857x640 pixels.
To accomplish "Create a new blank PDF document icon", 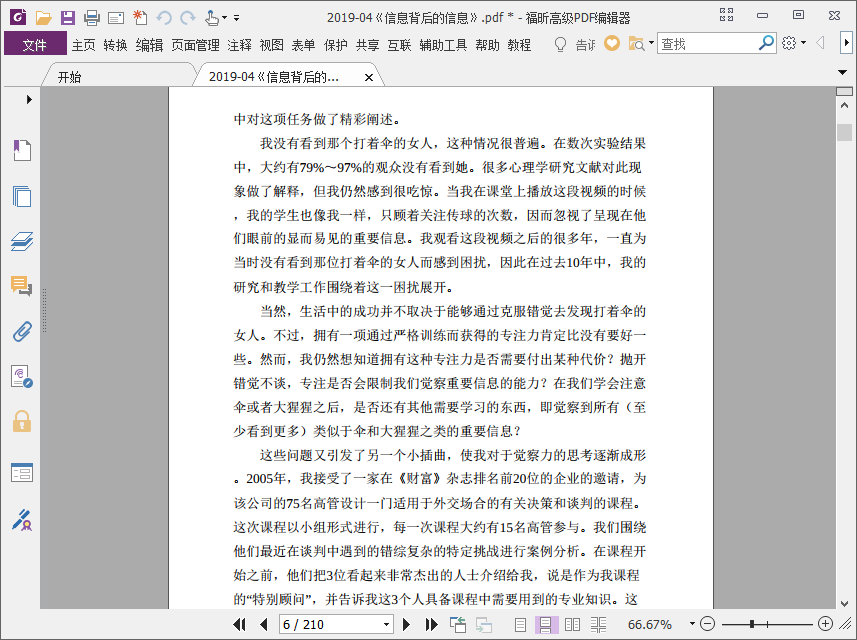I will pyautogui.click(x=140, y=17).
